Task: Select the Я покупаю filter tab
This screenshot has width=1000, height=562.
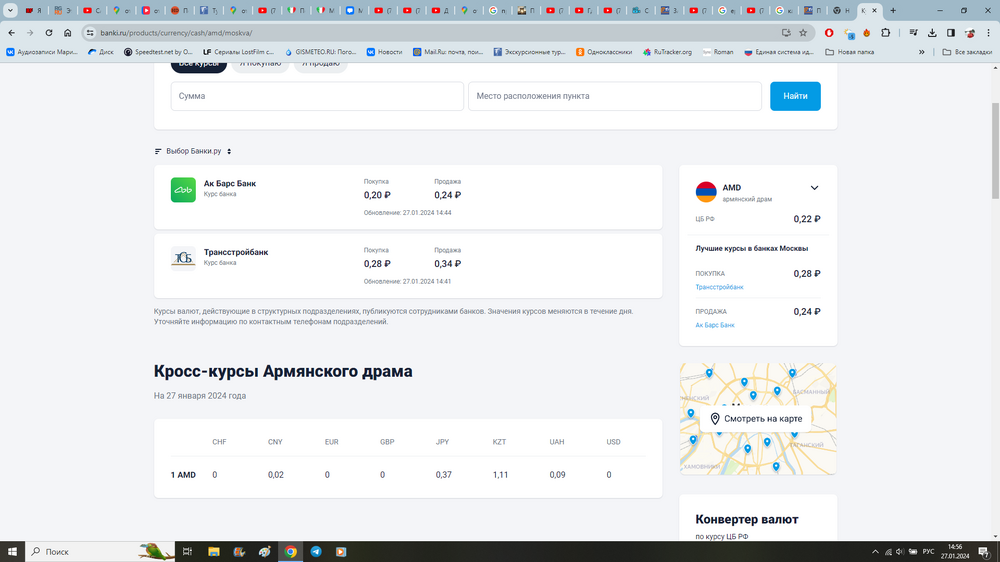Action: point(260,66)
